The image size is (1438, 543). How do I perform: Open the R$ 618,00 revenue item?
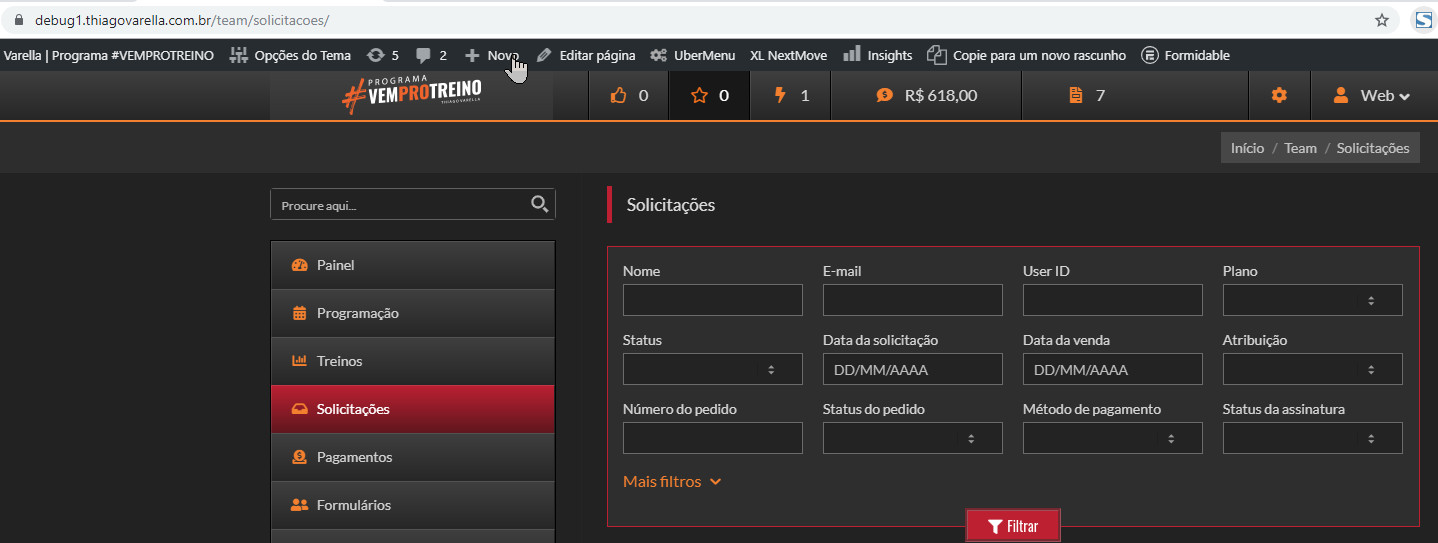point(926,96)
